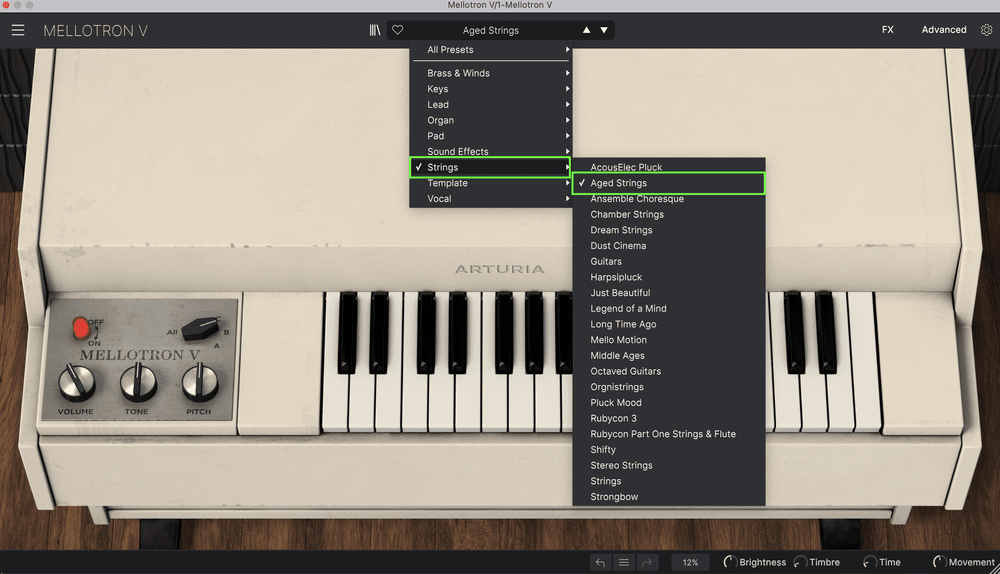Expand the Organ category
1000x574 pixels.
click(x=490, y=120)
